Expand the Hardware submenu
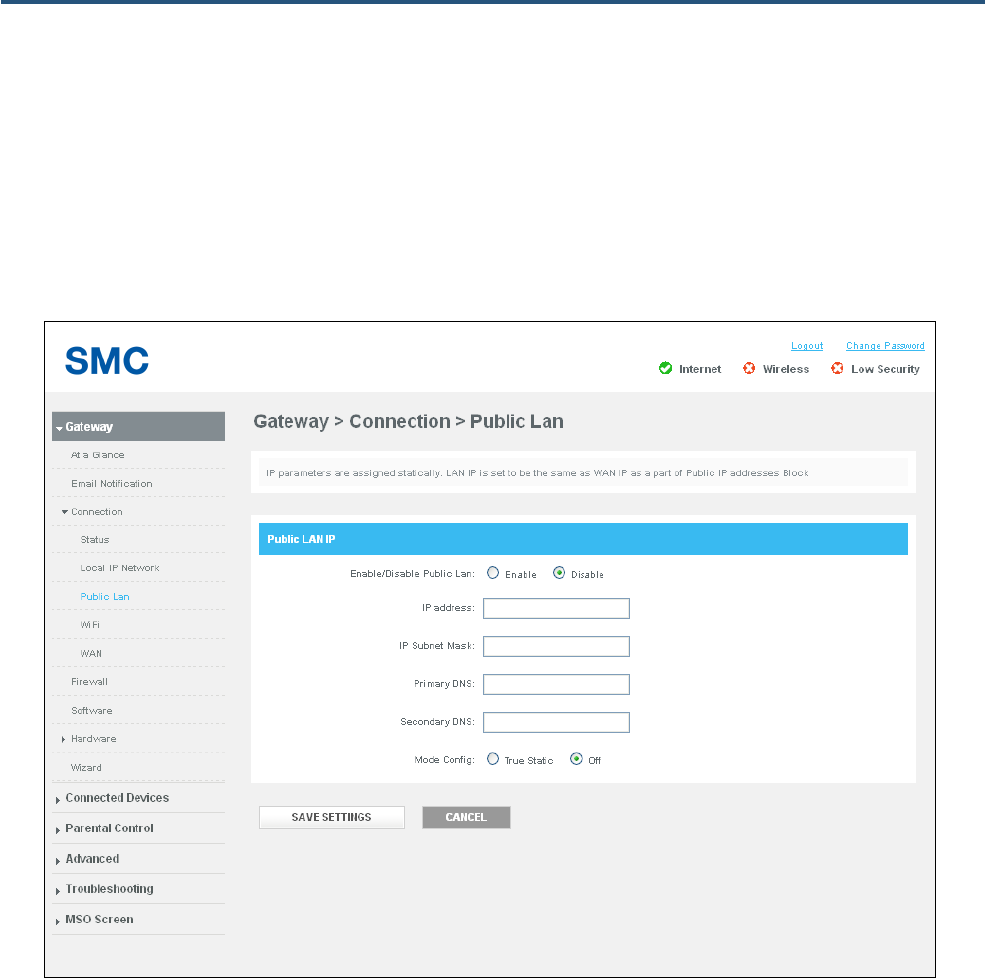The height and width of the screenshot is (978, 985). (x=63, y=739)
